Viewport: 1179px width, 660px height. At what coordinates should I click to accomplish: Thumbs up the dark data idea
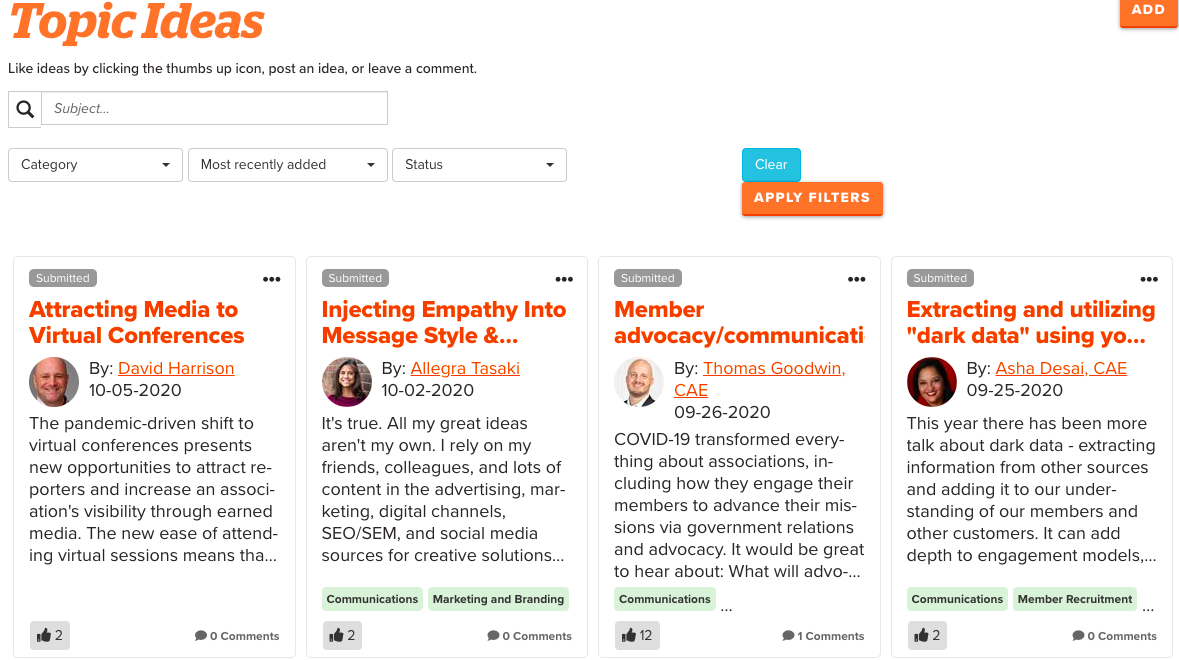point(927,635)
